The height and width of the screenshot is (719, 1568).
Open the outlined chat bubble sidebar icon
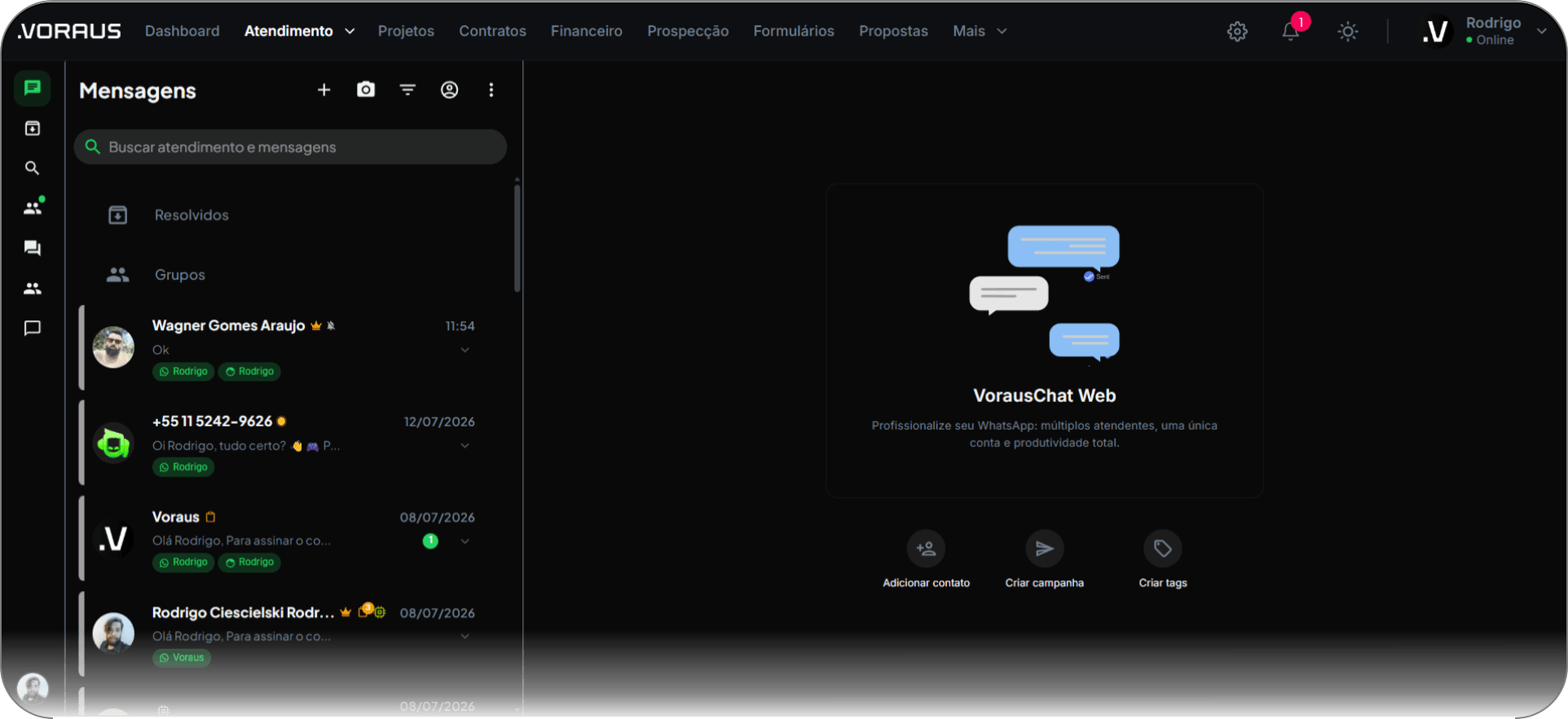point(33,328)
